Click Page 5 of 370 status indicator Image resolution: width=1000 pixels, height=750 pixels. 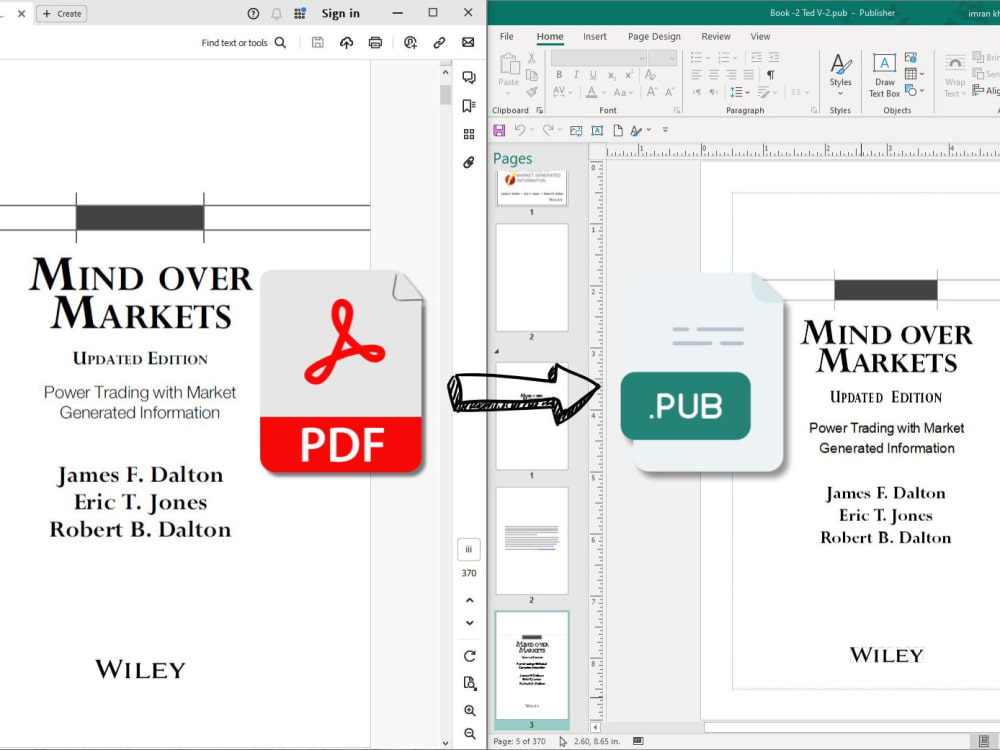(x=519, y=741)
